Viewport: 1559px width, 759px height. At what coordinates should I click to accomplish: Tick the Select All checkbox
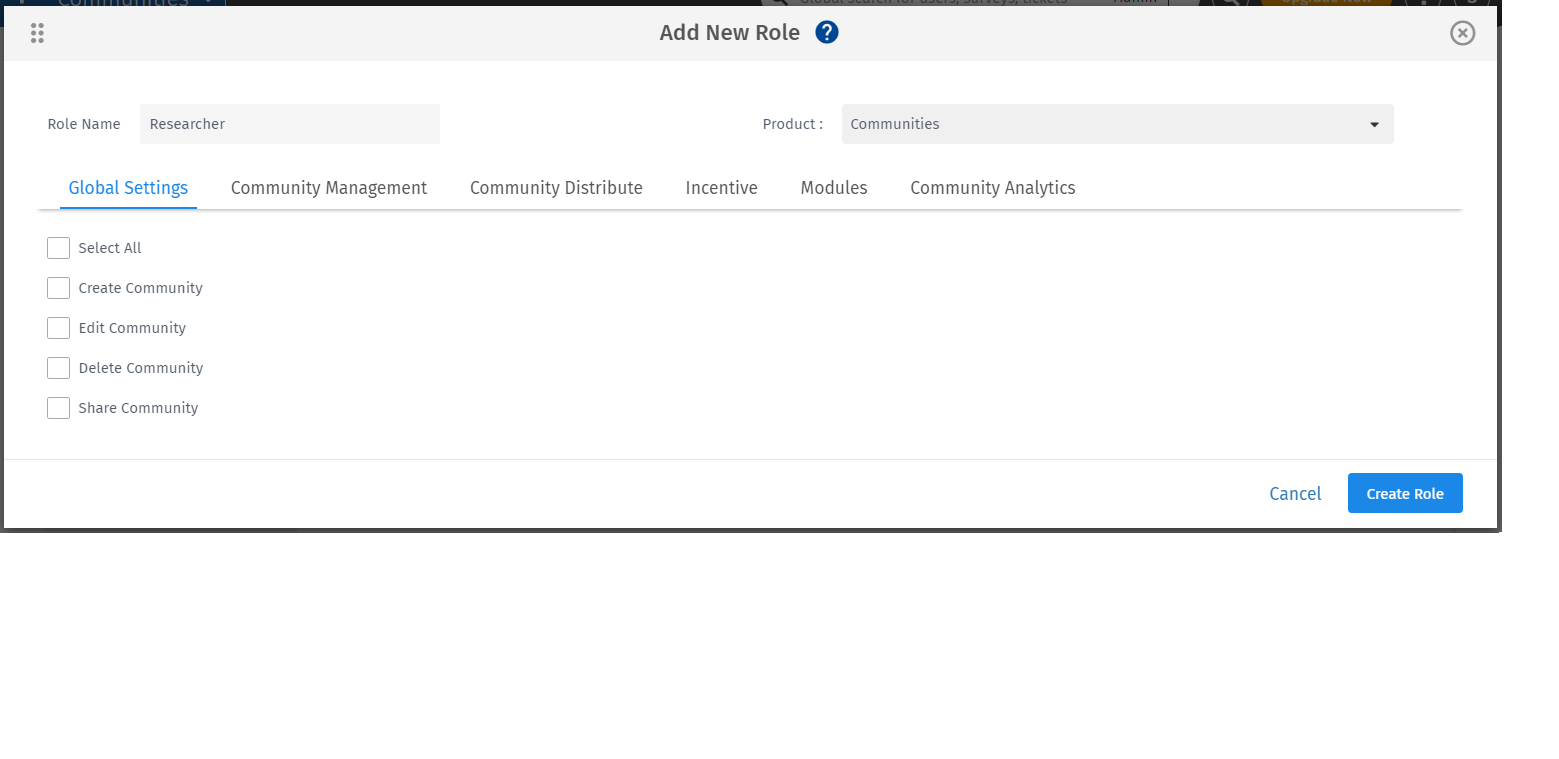58,248
